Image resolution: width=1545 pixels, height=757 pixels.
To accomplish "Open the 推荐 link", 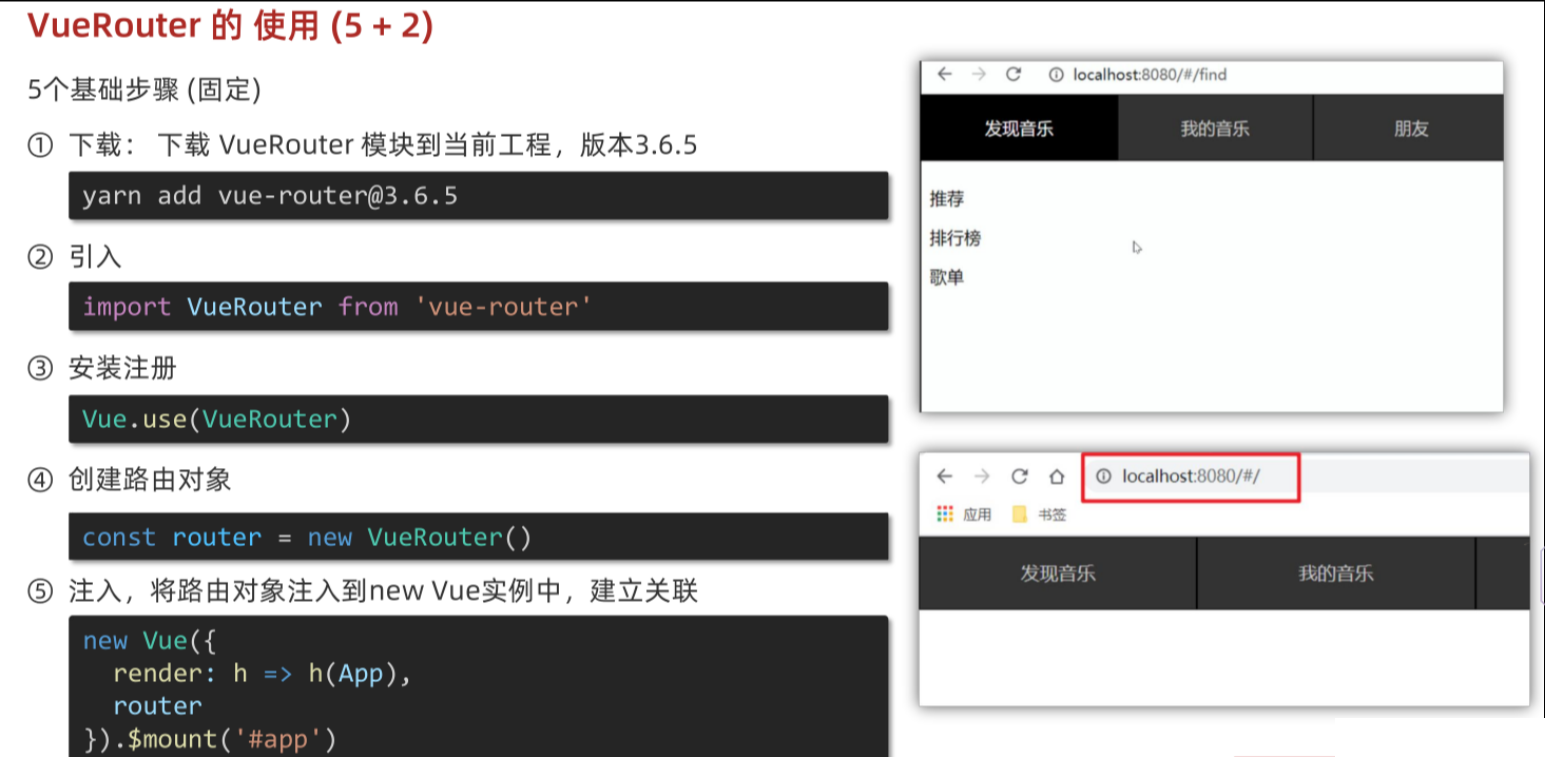I will 946,199.
